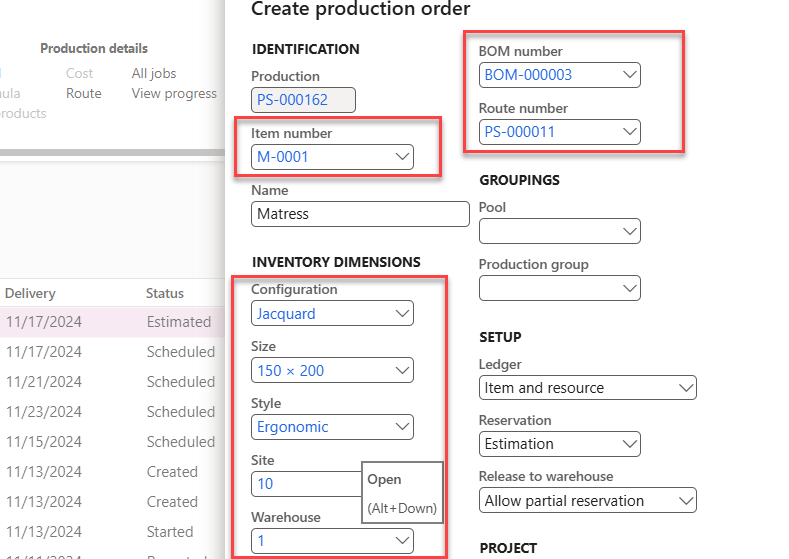The height and width of the screenshot is (559, 789).
Task: Expand the BOM number dropdown arrow
Action: pyautogui.click(x=629, y=75)
